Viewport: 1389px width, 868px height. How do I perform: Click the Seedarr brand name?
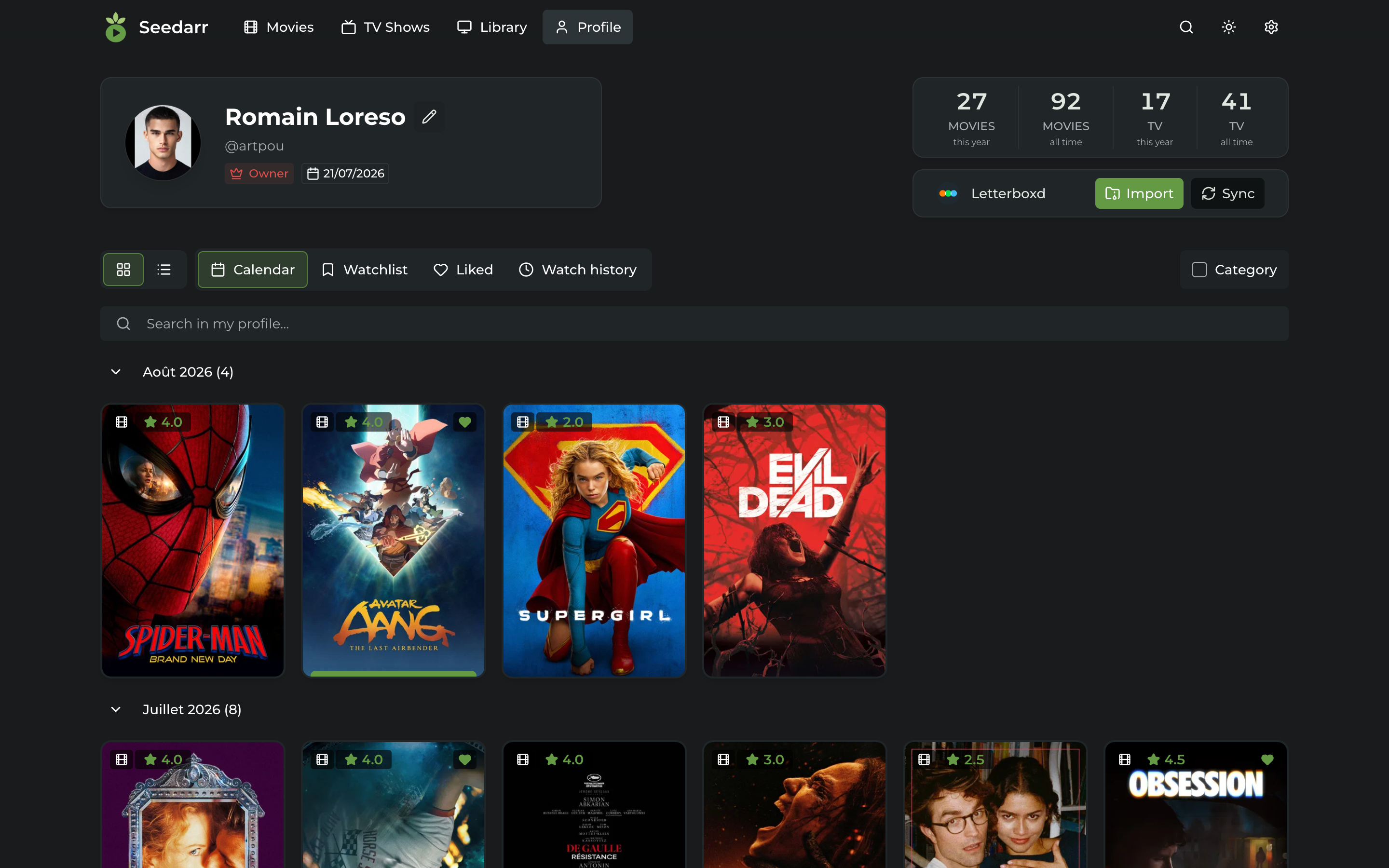(x=173, y=27)
